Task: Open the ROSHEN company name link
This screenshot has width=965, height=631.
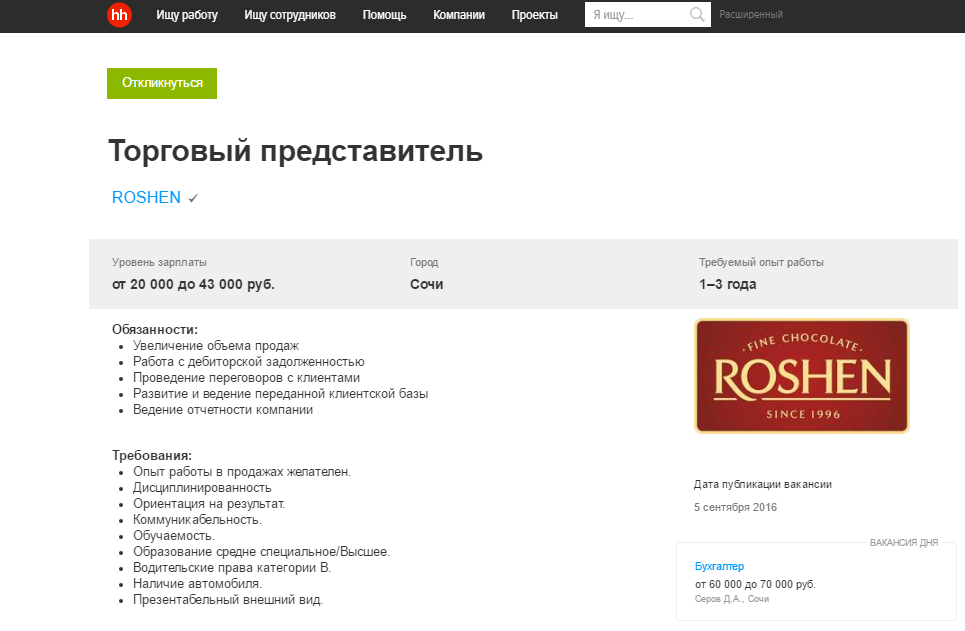Action: click(146, 198)
